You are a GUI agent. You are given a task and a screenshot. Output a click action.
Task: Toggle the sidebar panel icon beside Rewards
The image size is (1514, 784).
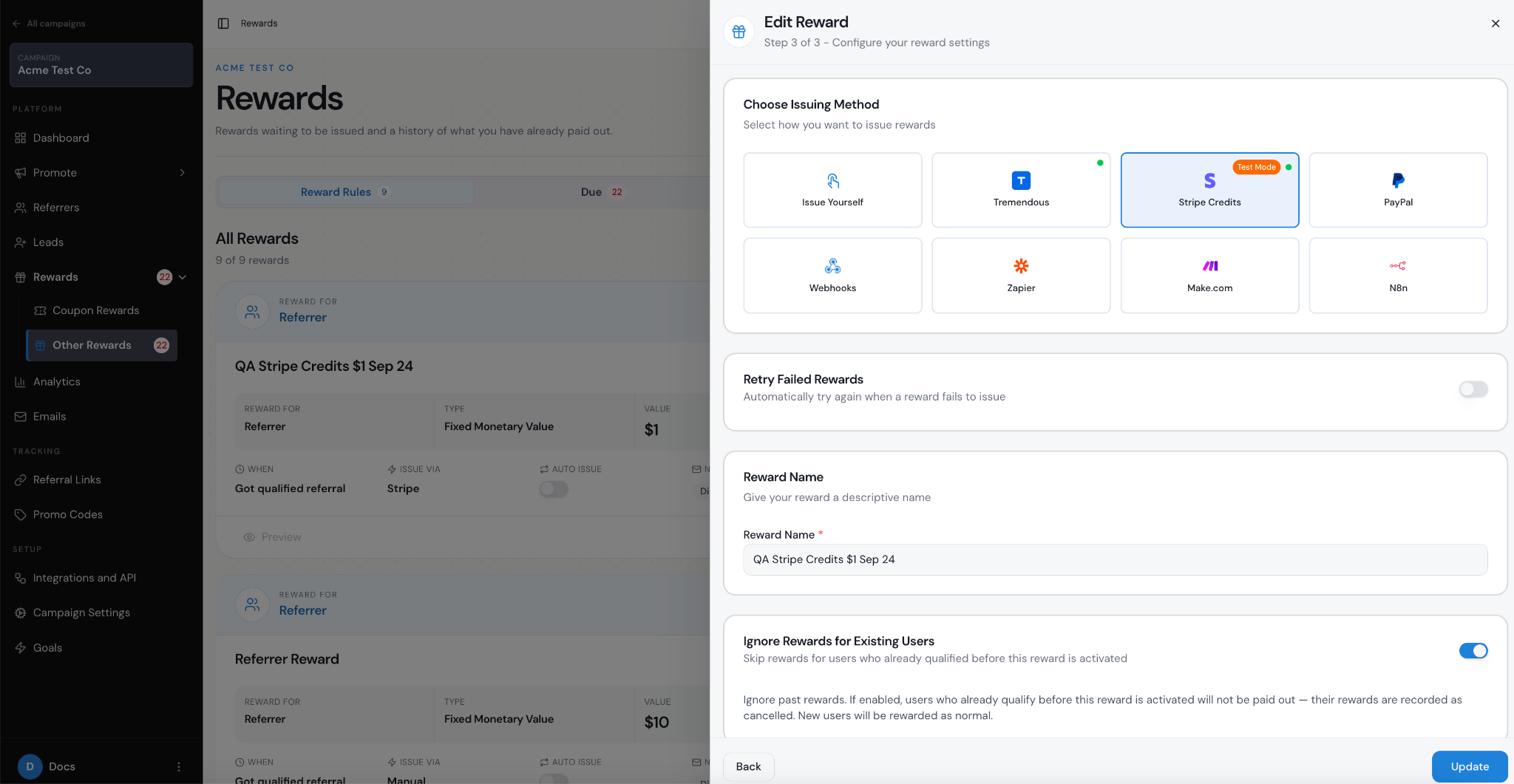223,24
